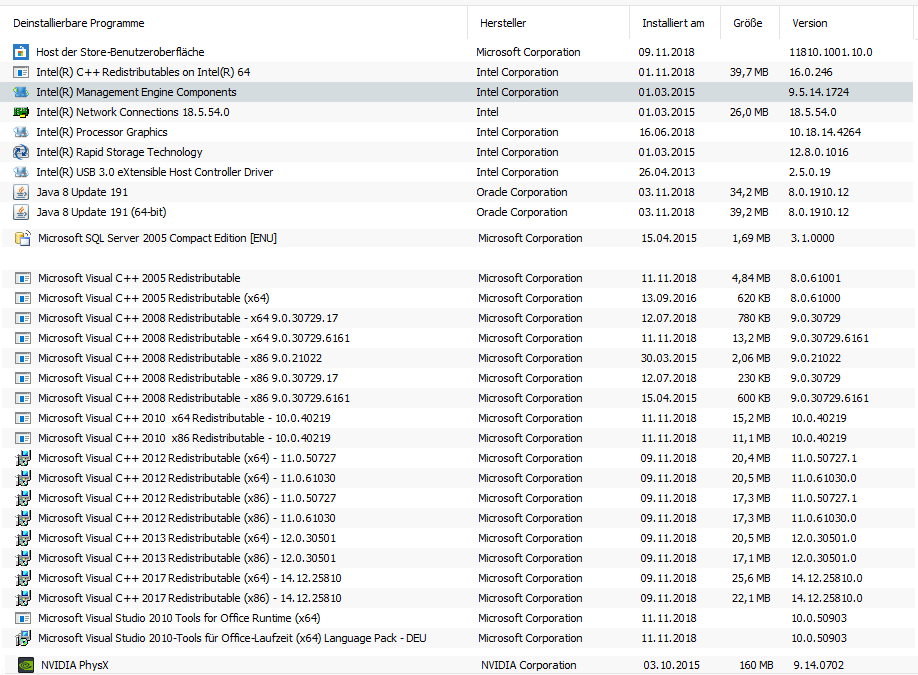This screenshot has height=675, width=918.
Task: Sort by Deinstallierbare Programme column header
Action: click(x=78, y=23)
